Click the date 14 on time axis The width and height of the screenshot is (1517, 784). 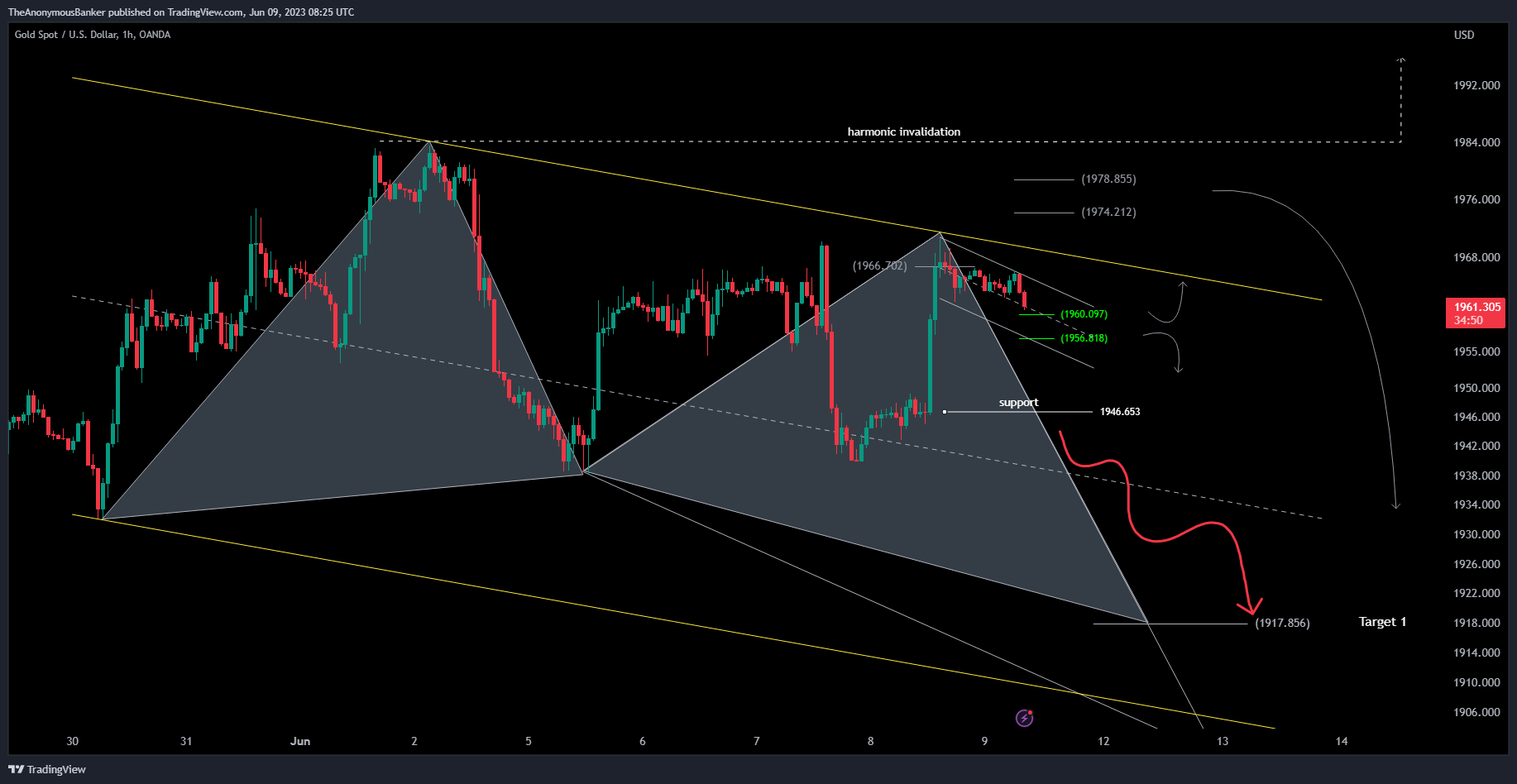(x=1342, y=741)
